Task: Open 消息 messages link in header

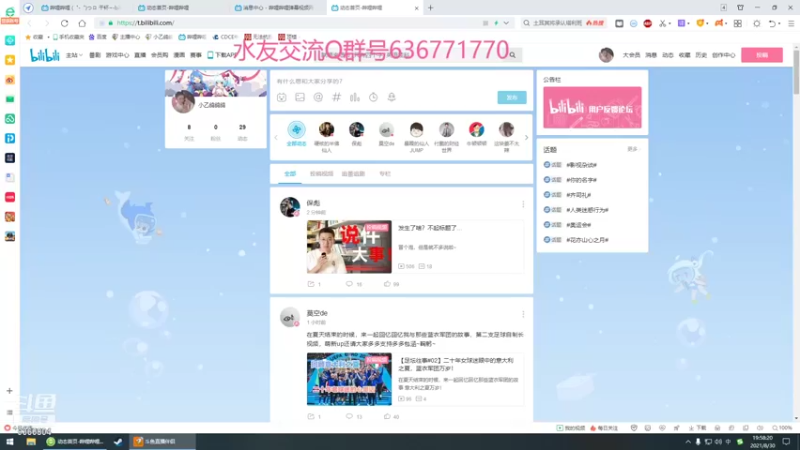Action: (x=651, y=55)
